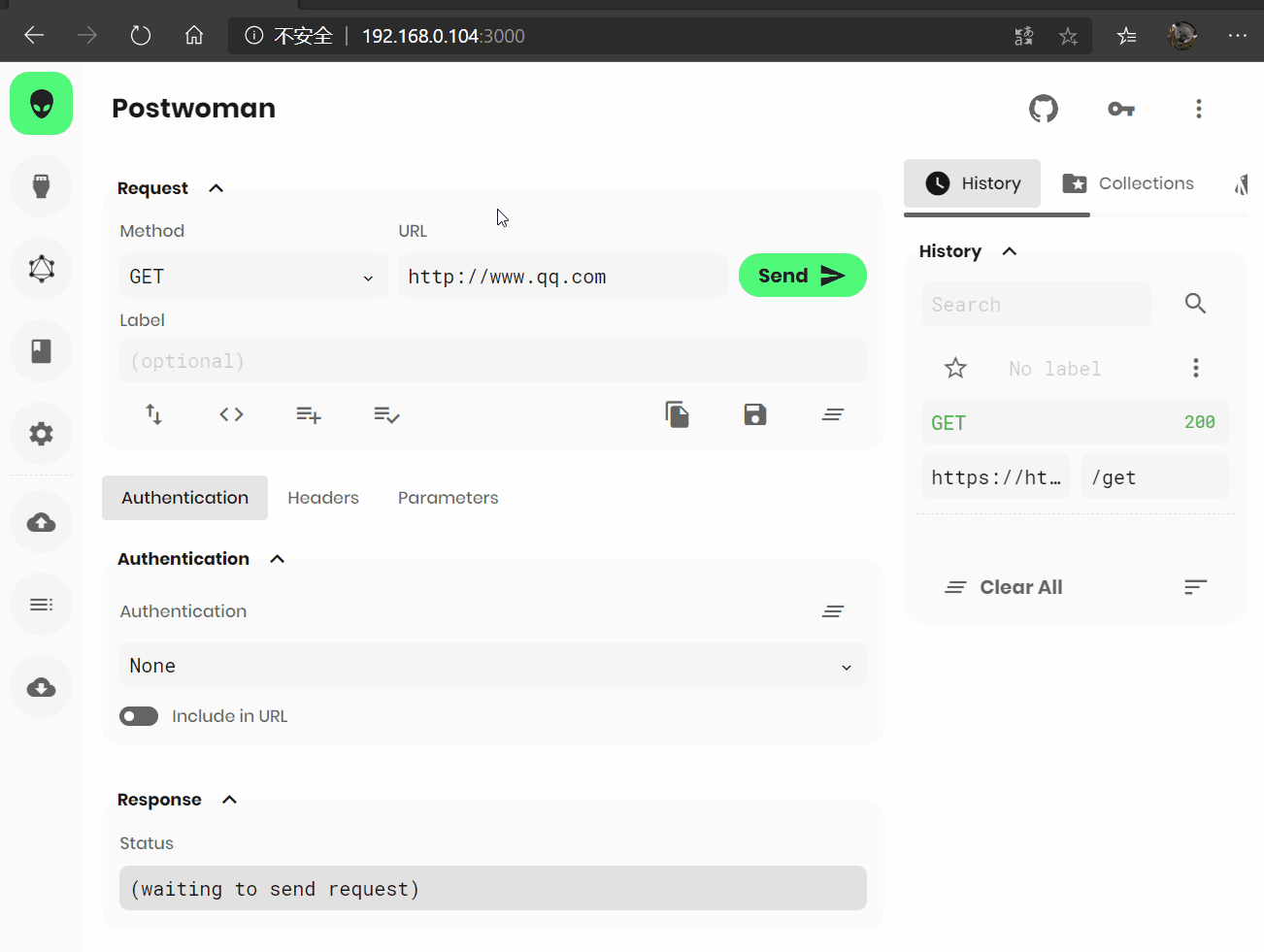The image size is (1264, 952).
Task: Add page to favorites star icon
Action: tap(1068, 36)
